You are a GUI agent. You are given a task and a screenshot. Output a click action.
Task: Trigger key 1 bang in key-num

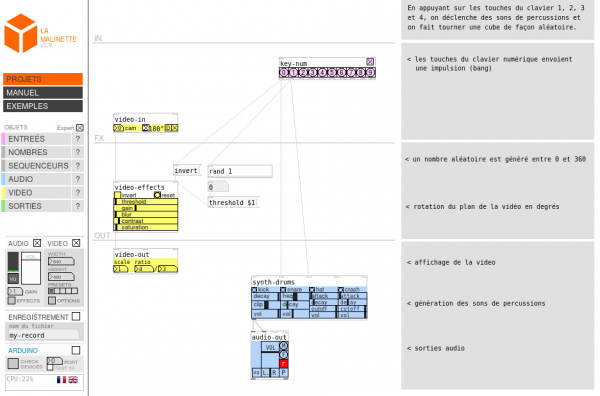(293, 72)
